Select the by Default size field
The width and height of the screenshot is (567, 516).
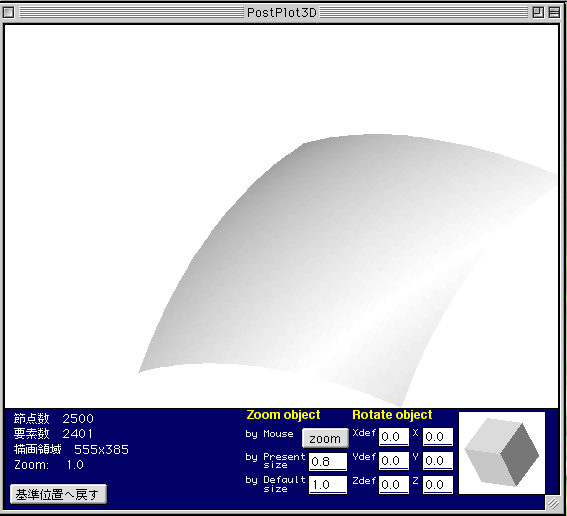(x=328, y=485)
